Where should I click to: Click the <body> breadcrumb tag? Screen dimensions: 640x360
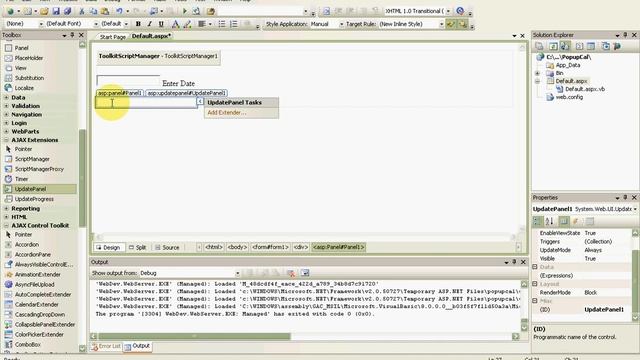[x=237, y=247]
